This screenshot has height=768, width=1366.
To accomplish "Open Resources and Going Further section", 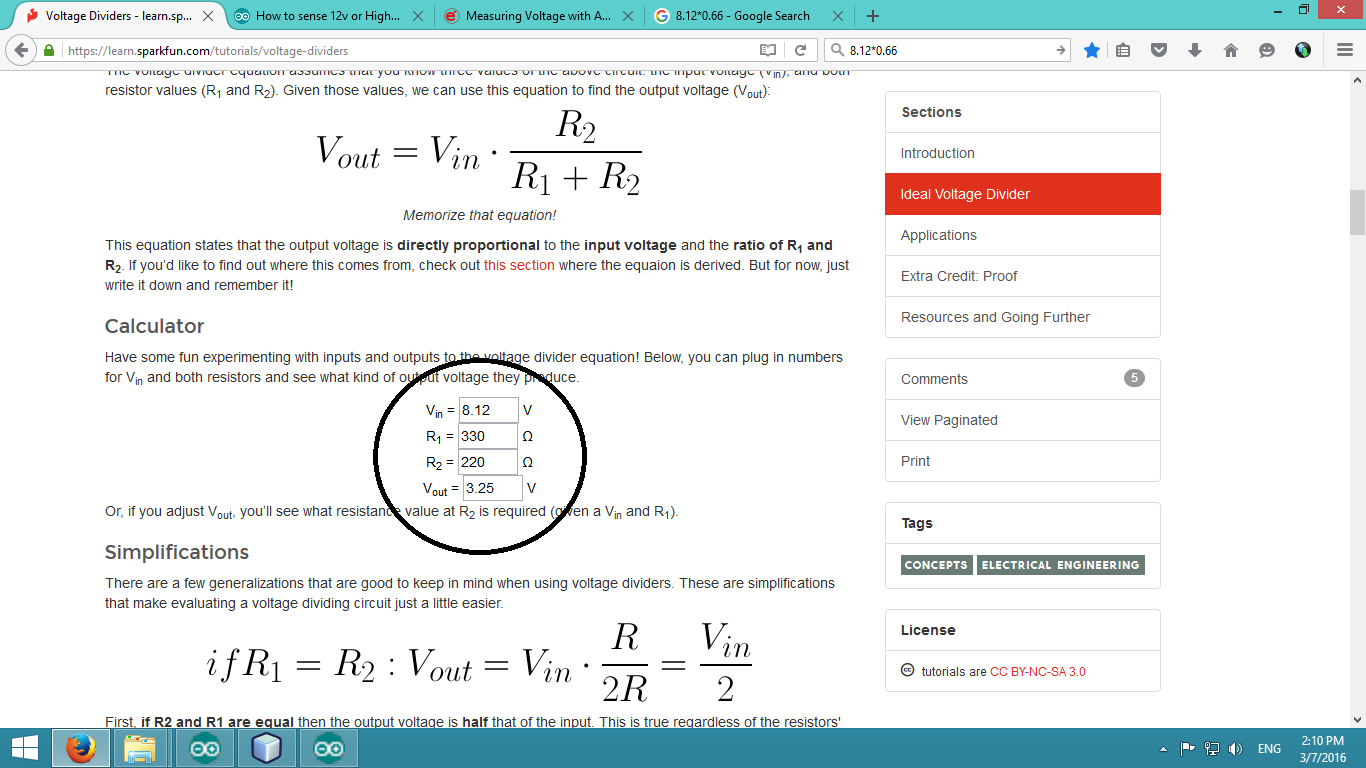I will click(x=1022, y=317).
